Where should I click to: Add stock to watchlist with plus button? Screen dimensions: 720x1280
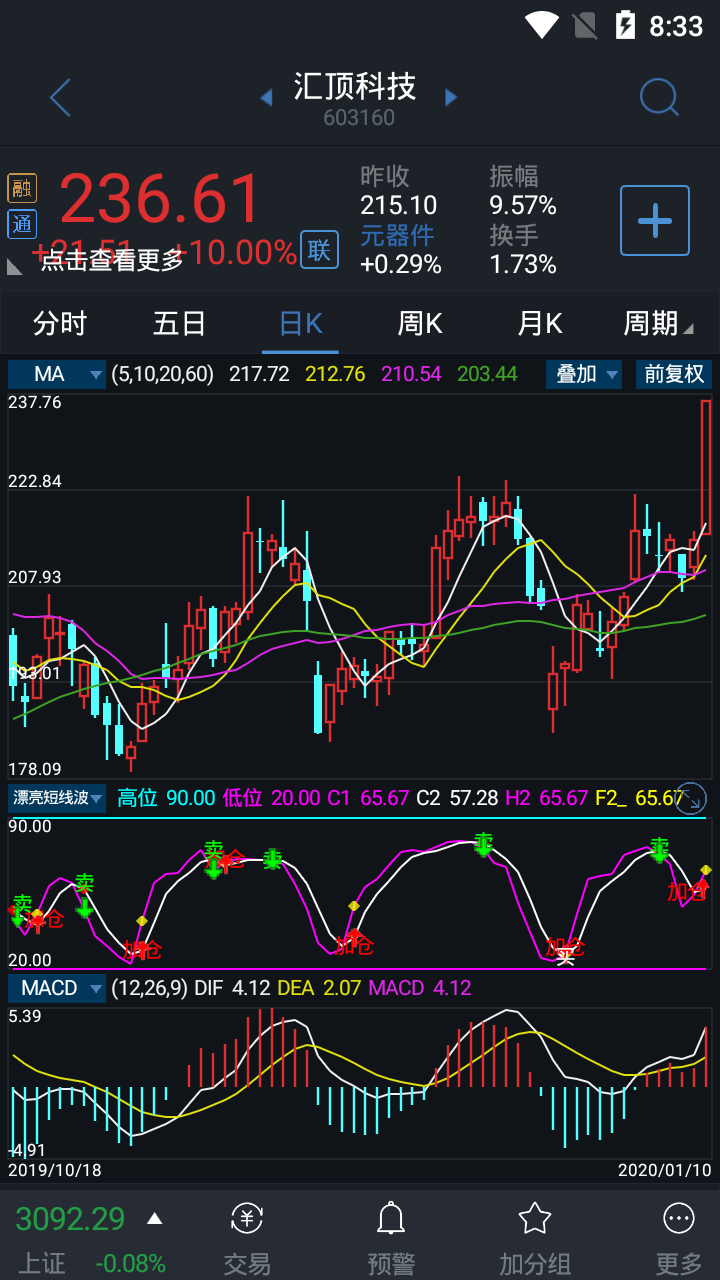[x=655, y=220]
